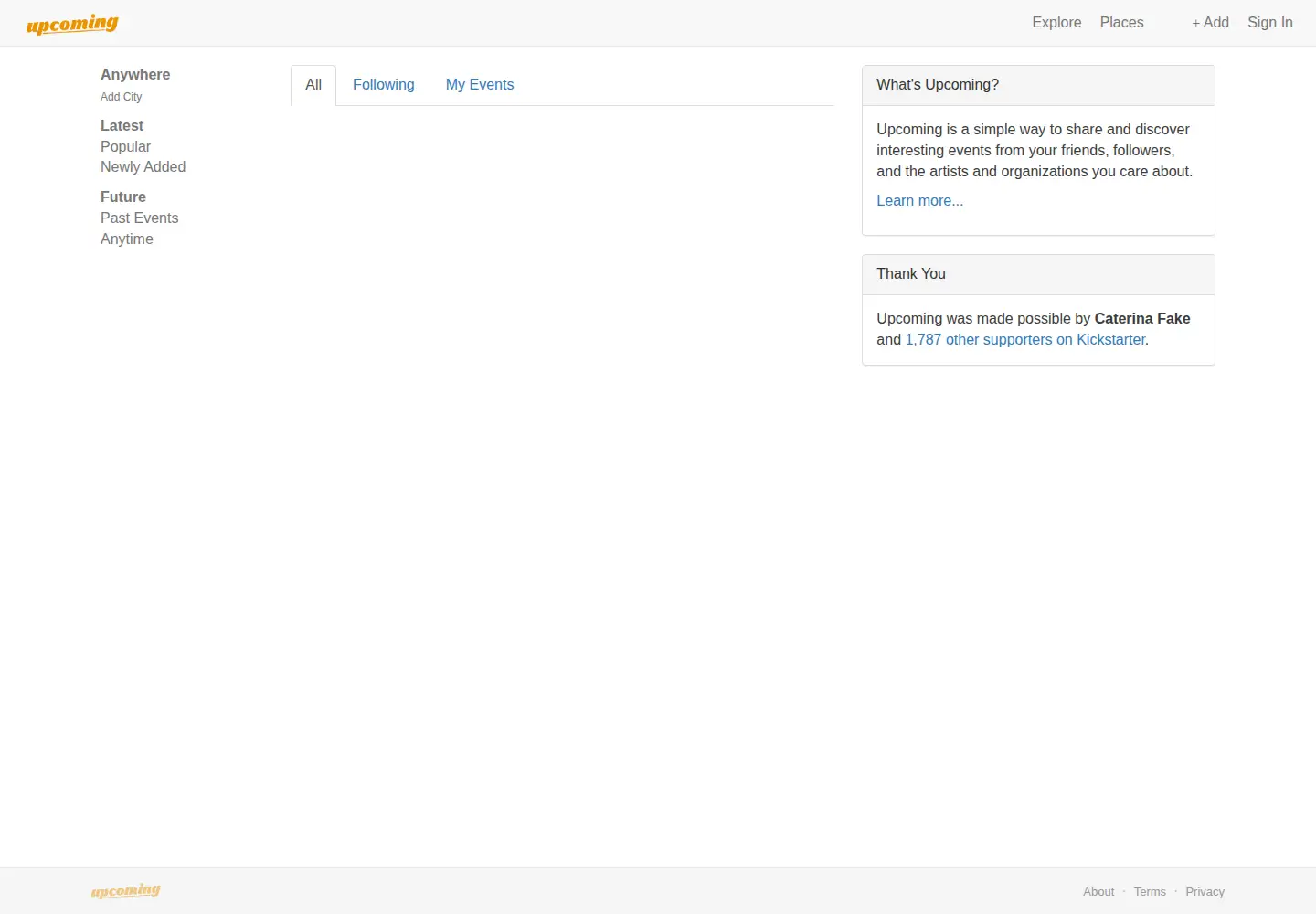Click the upcoming logo in header
This screenshot has height=914, width=1316.
point(72,24)
